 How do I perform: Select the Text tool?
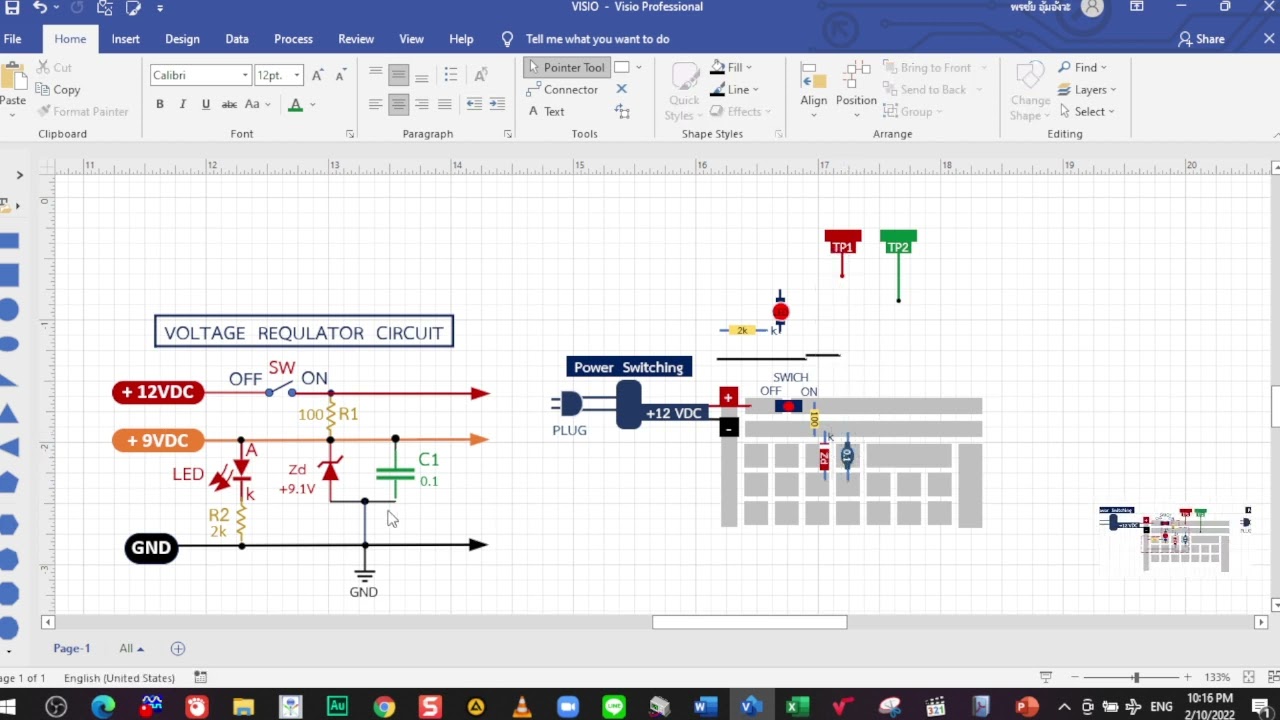click(546, 111)
